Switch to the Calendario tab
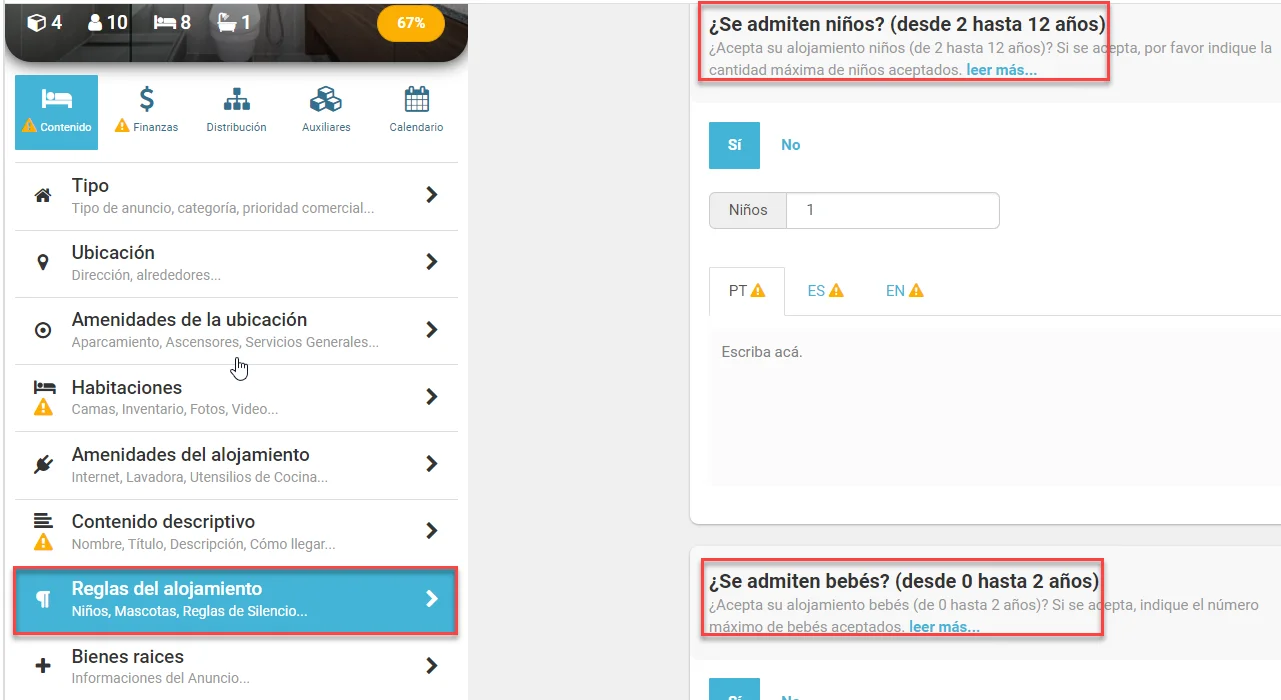The height and width of the screenshot is (700, 1281). 416,112
